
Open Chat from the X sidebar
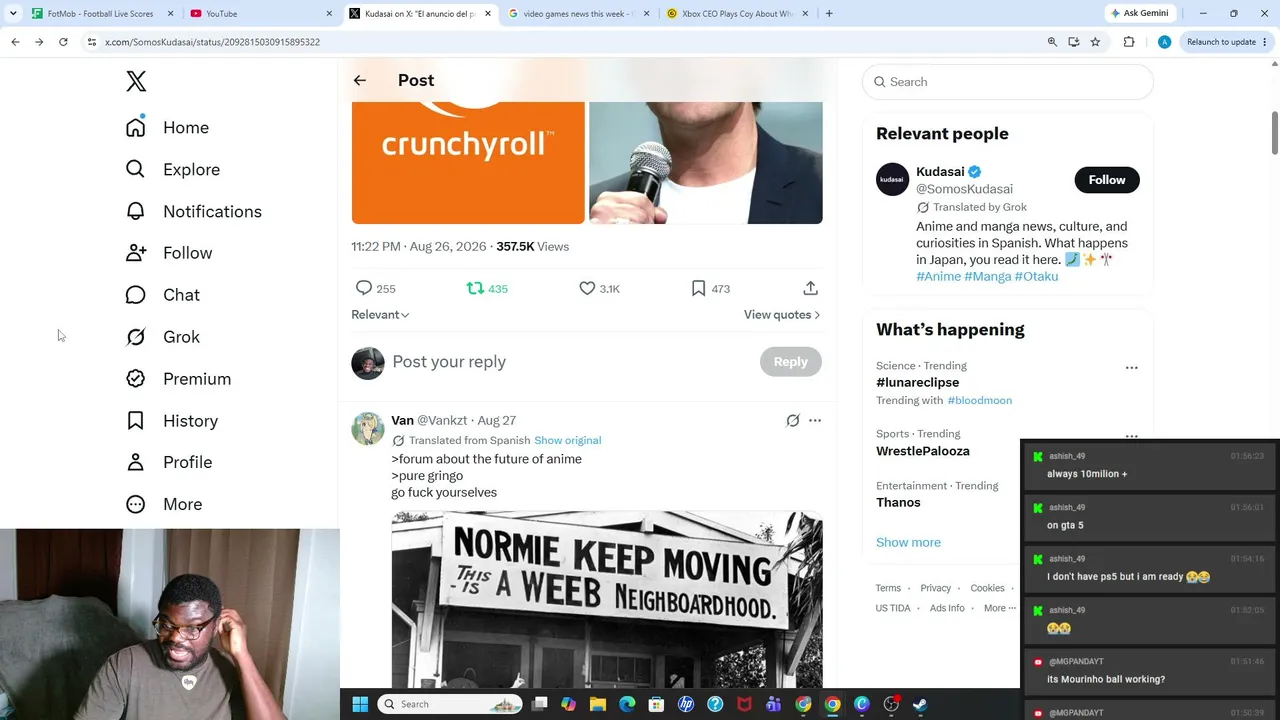tap(162, 295)
